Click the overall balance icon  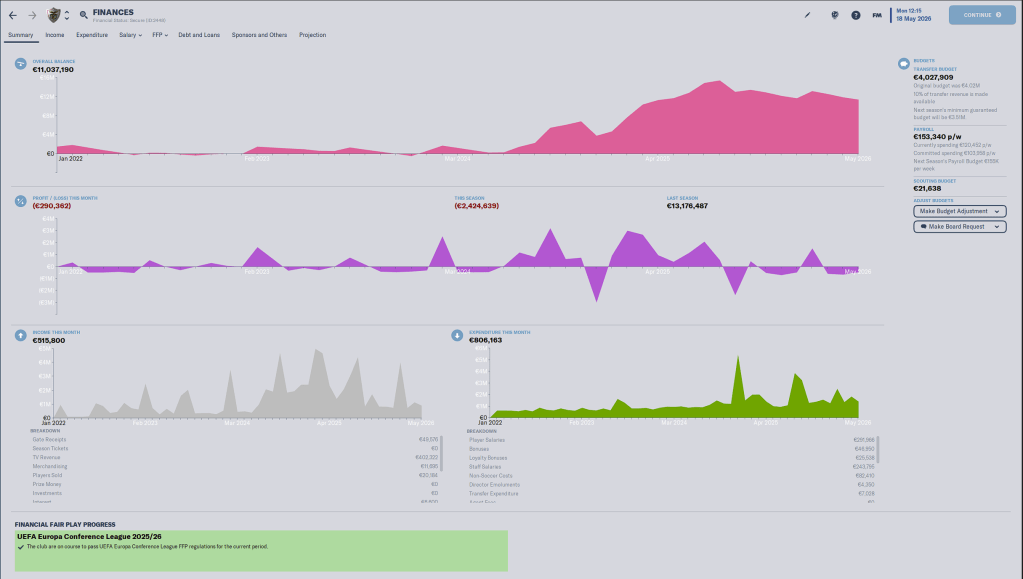coord(21,64)
